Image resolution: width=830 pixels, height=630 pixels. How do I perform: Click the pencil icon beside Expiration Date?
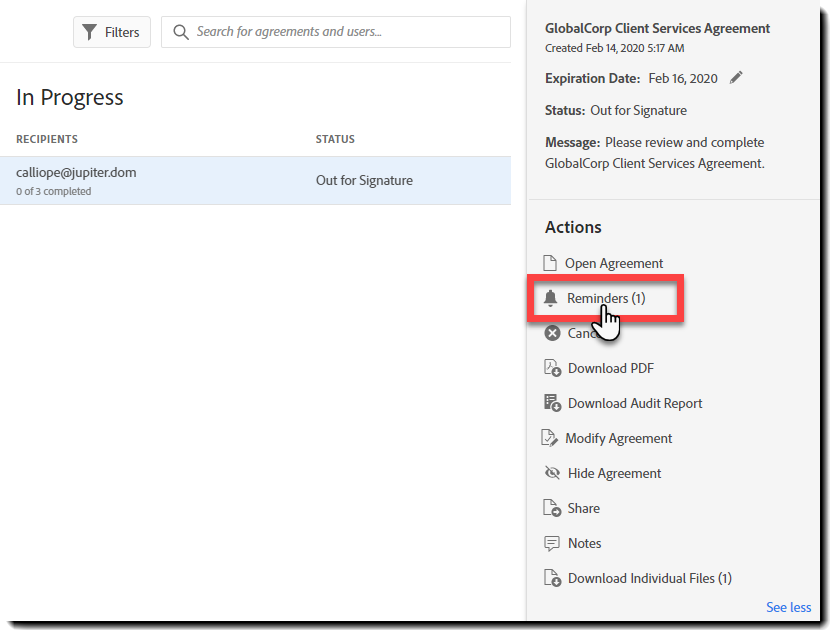[737, 78]
